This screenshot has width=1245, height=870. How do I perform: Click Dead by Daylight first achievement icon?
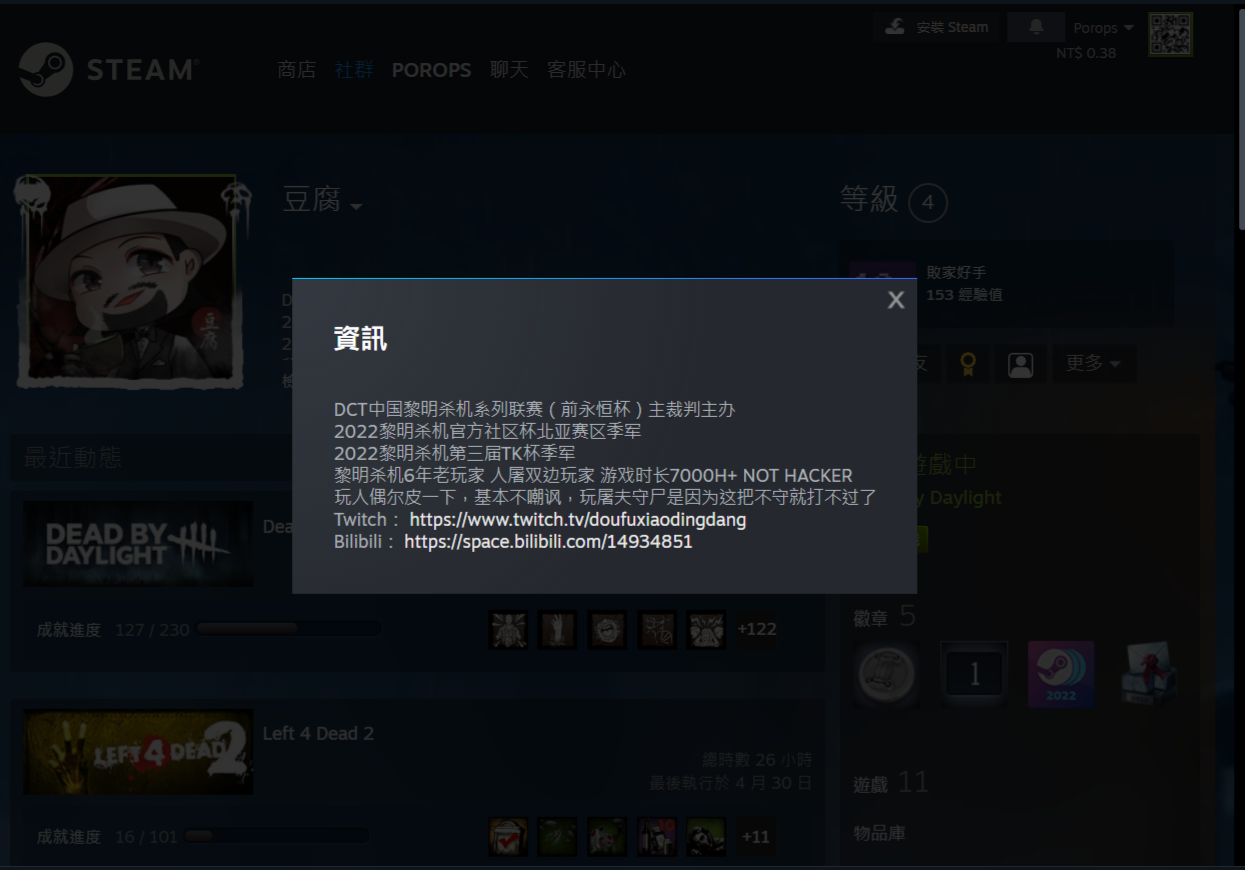tap(508, 629)
